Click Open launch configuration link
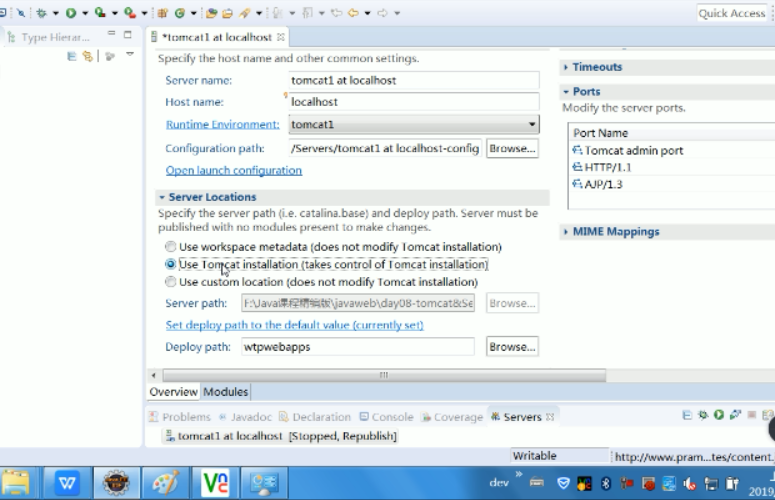Viewport: 775px width, 500px height. (x=234, y=170)
